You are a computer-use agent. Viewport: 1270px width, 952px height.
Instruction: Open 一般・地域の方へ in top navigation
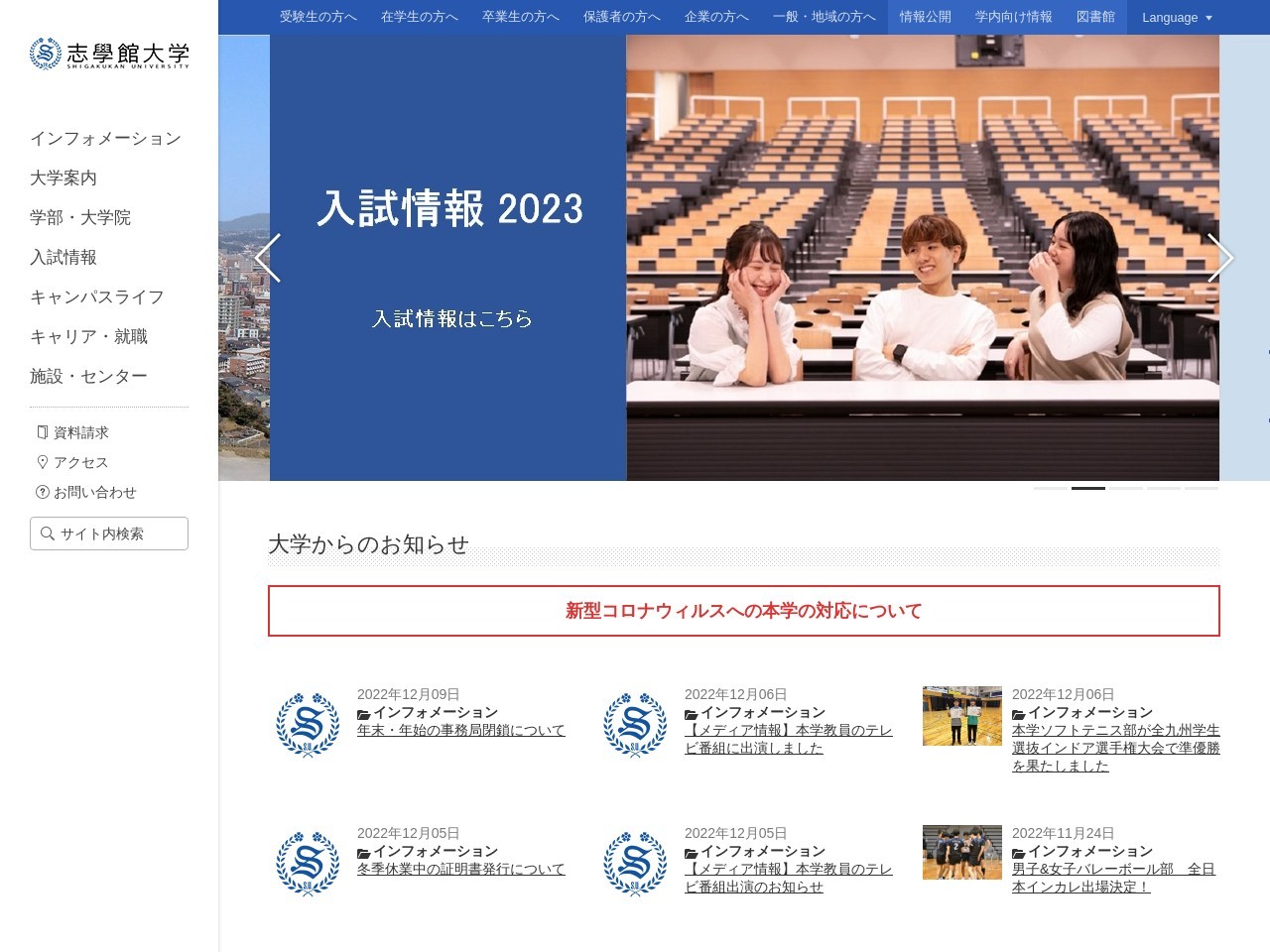825,17
